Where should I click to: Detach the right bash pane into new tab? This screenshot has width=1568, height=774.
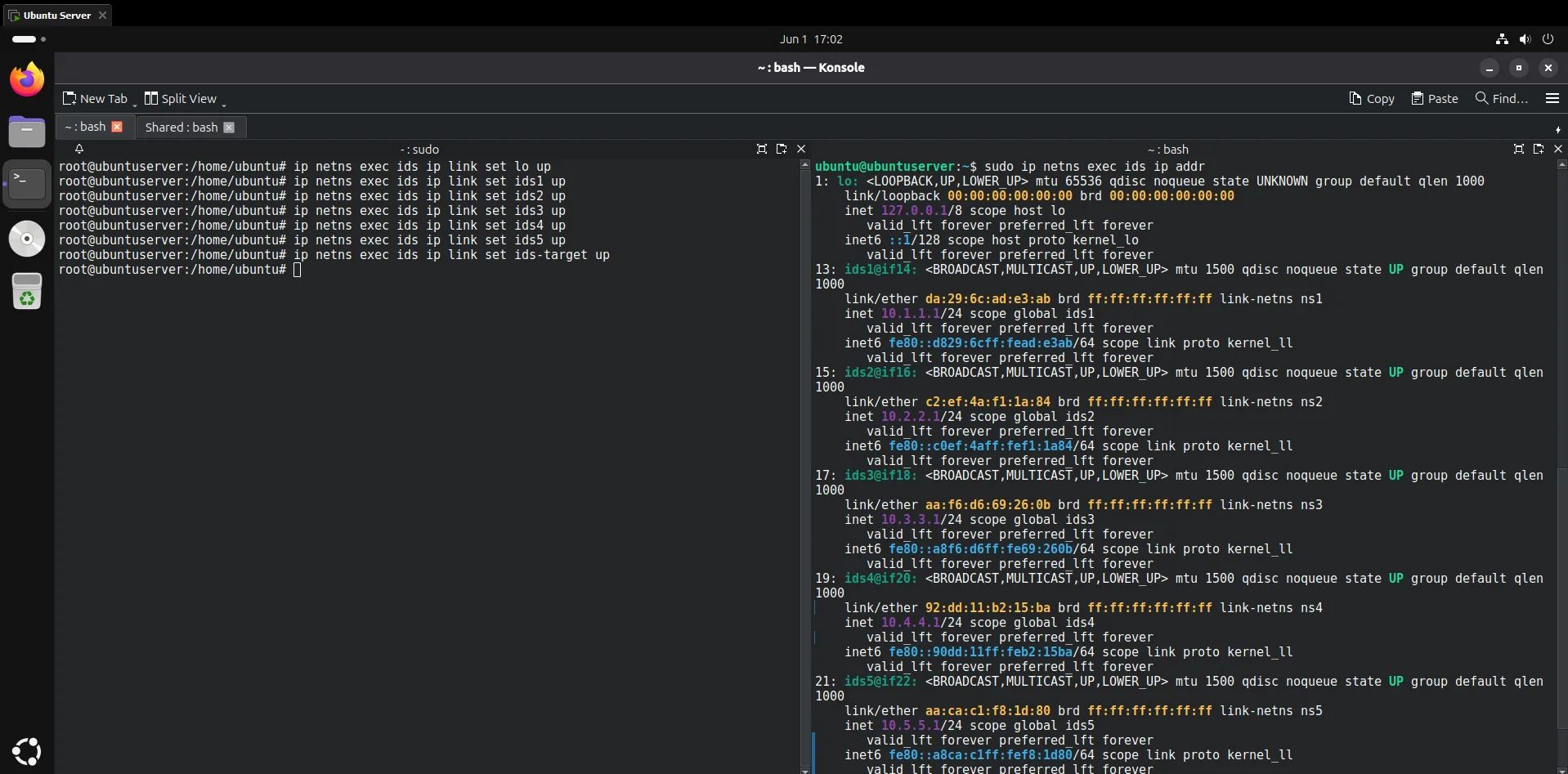pos(1539,149)
